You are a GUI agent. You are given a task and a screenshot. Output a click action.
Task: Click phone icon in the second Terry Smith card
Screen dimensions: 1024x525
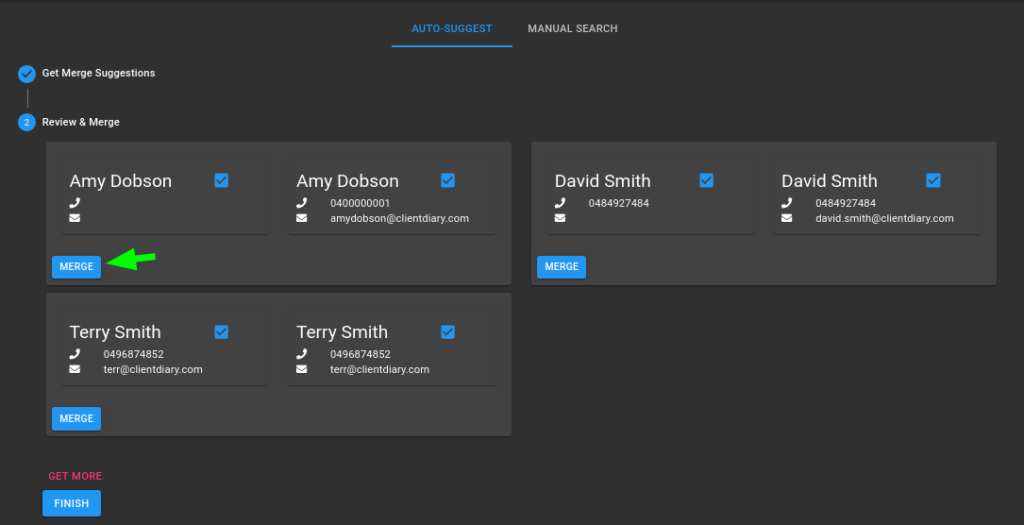pyautogui.click(x=302, y=355)
